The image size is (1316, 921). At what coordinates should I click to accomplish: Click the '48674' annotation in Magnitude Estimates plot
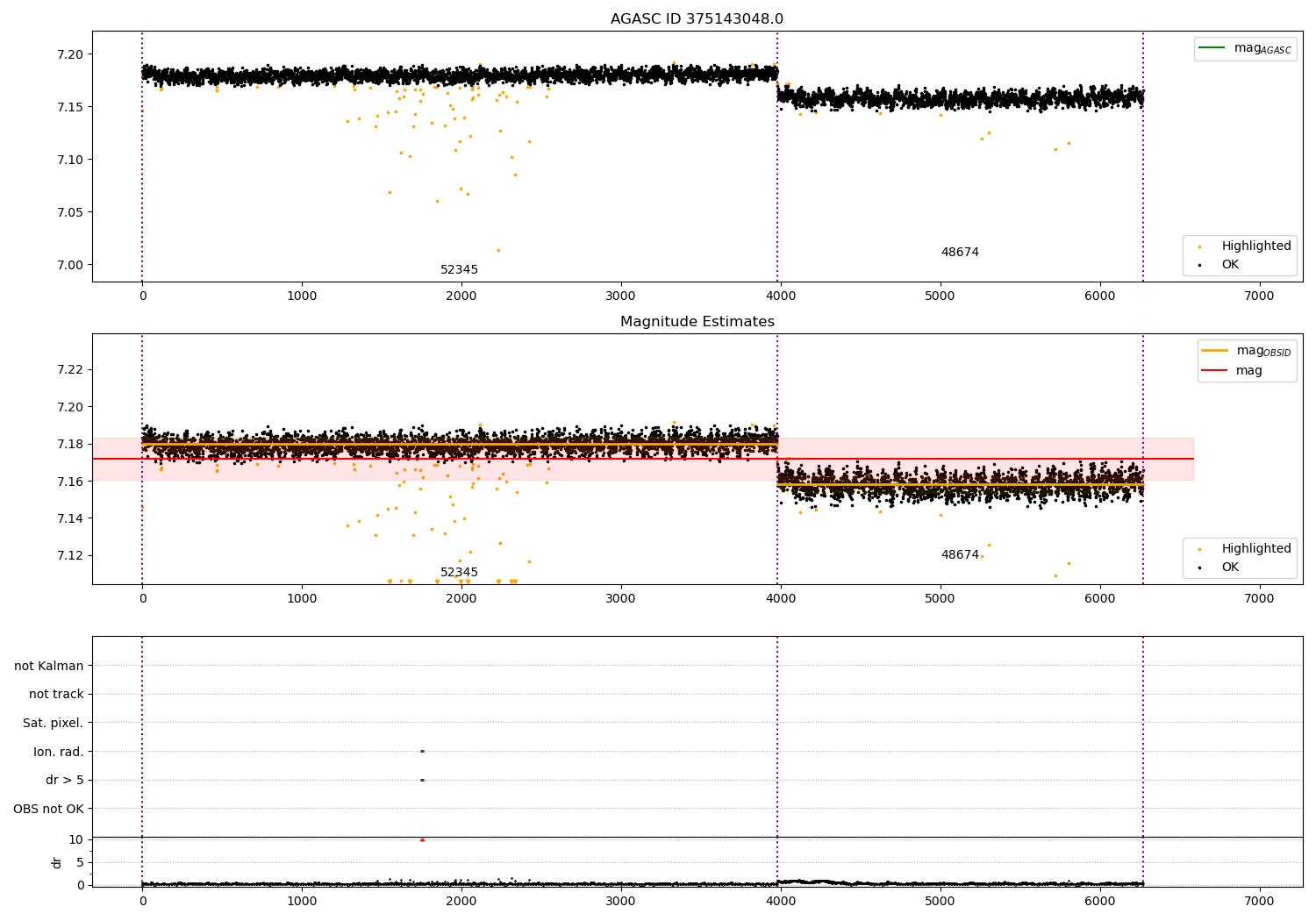click(x=960, y=554)
